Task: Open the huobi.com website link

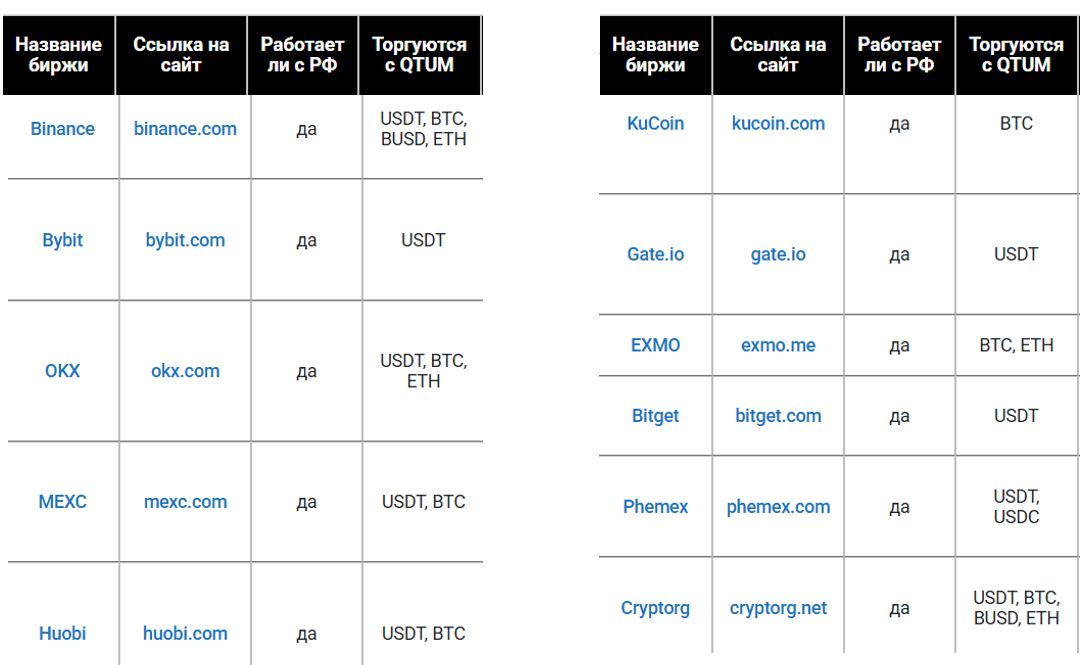Action: click(x=185, y=633)
